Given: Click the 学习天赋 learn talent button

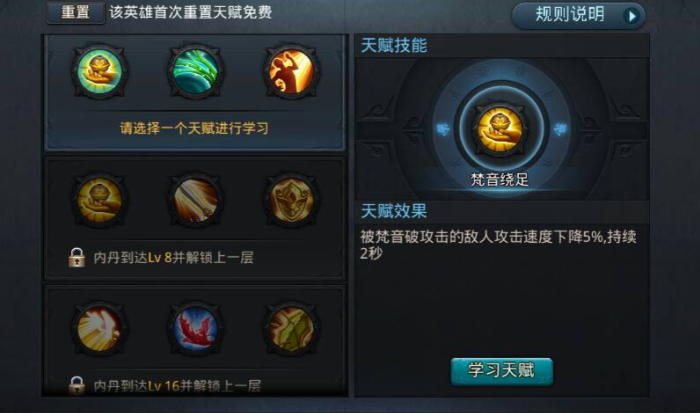Looking at the screenshot, I should pos(501,371).
